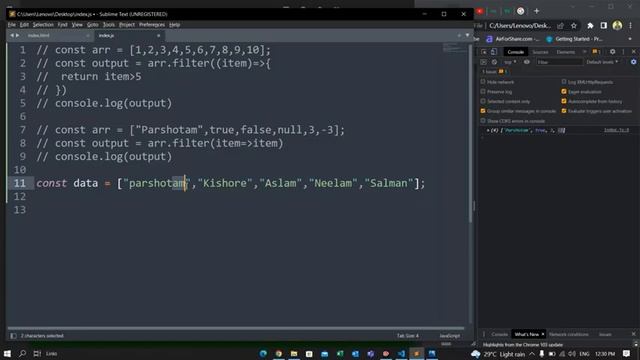Disable Autocomplete from history checkbox
Viewport: 640px width, 360px height.
564,101
